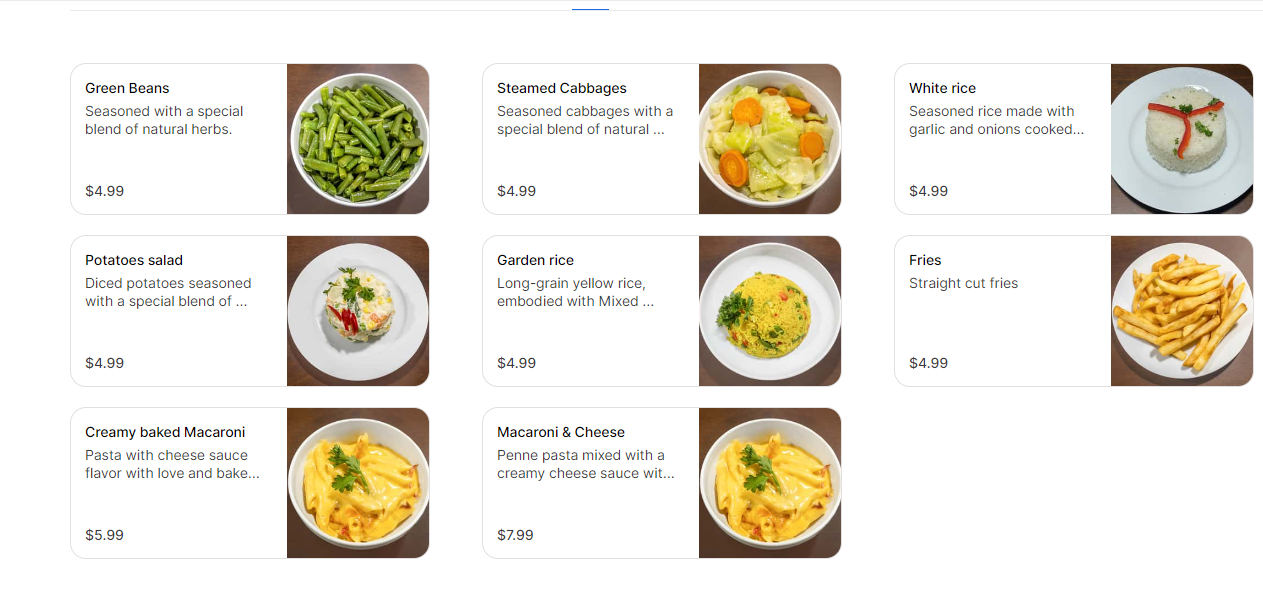Click the $5.99 price label
This screenshot has width=1263, height=601.
point(104,535)
